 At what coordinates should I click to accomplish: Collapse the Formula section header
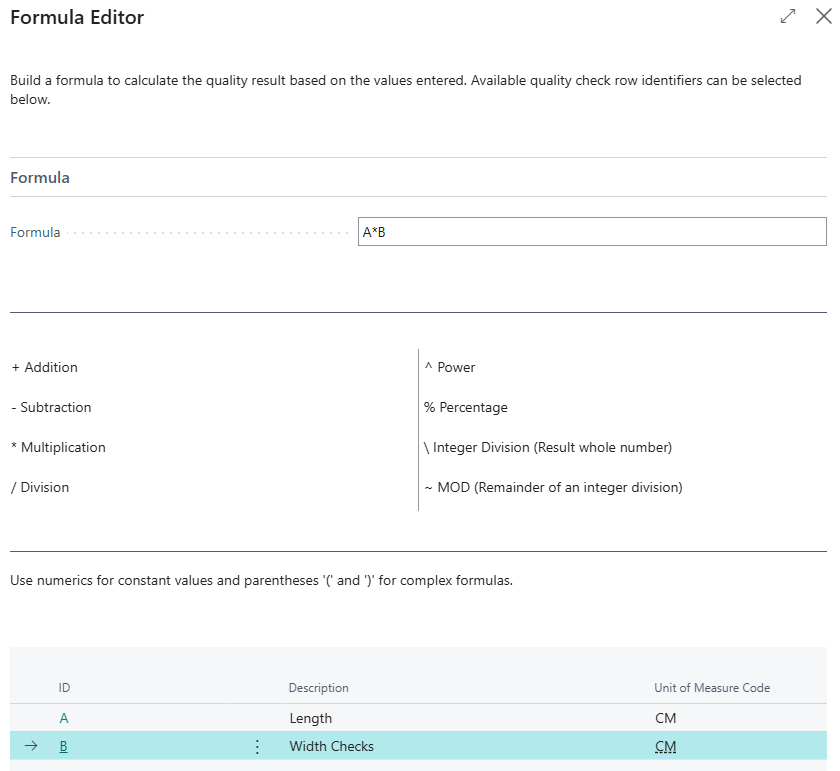(40, 177)
